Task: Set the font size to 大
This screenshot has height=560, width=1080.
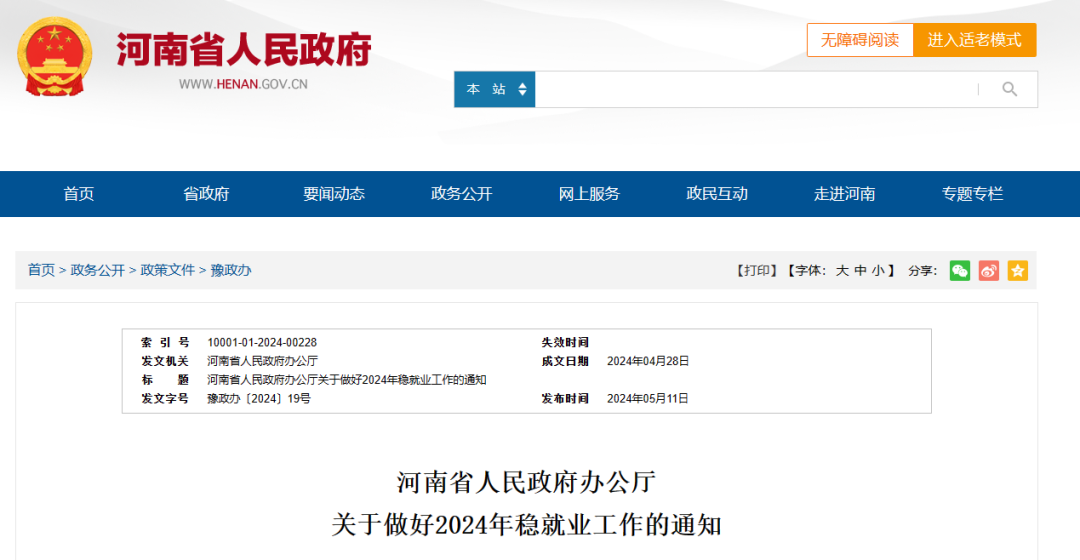Action: pyautogui.click(x=842, y=271)
